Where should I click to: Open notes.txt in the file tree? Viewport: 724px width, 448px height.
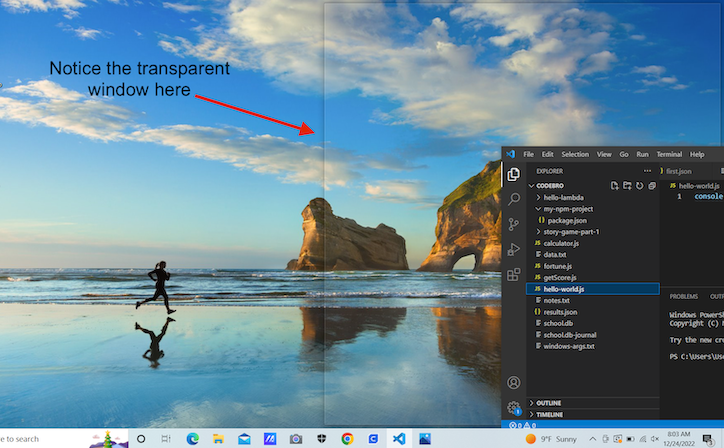(593, 300)
